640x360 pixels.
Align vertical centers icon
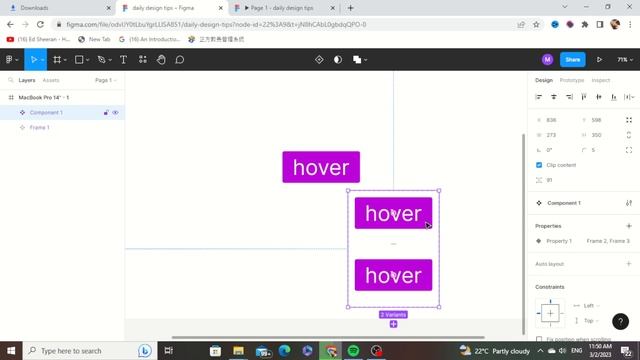click(x=599, y=97)
